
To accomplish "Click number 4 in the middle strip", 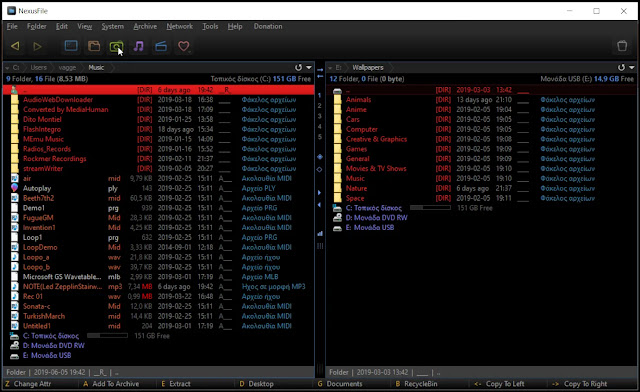I will point(320,126).
